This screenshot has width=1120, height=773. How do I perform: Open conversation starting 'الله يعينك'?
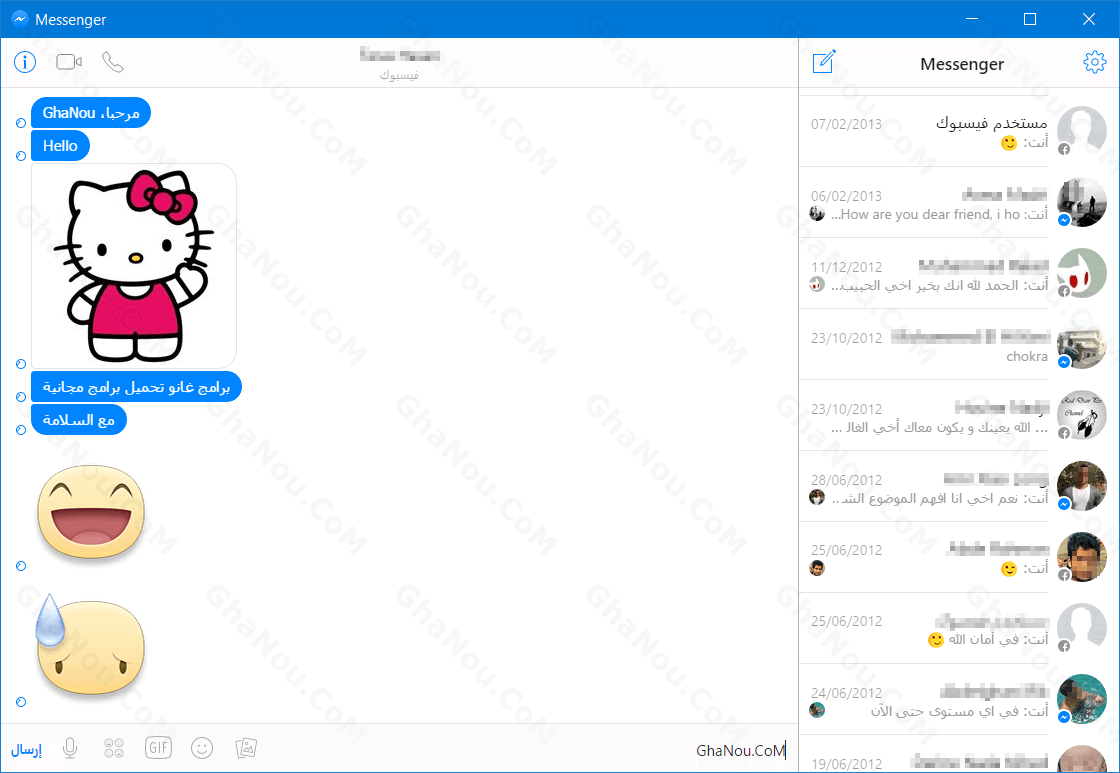pyautogui.click(x=959, y=415)
